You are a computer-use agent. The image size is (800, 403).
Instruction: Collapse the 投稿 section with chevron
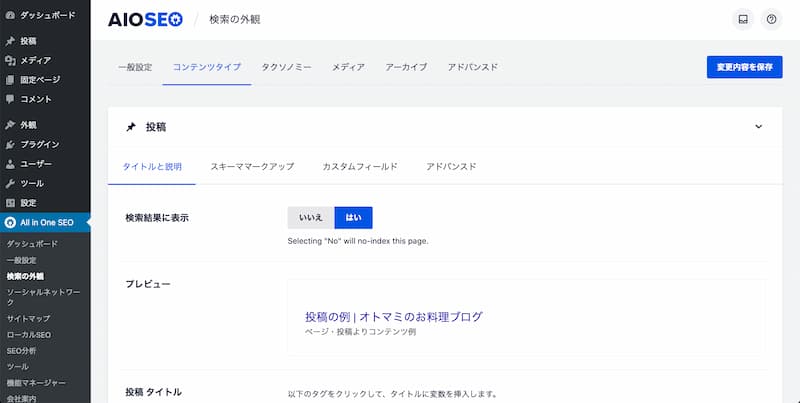click(x=759, y=127)
